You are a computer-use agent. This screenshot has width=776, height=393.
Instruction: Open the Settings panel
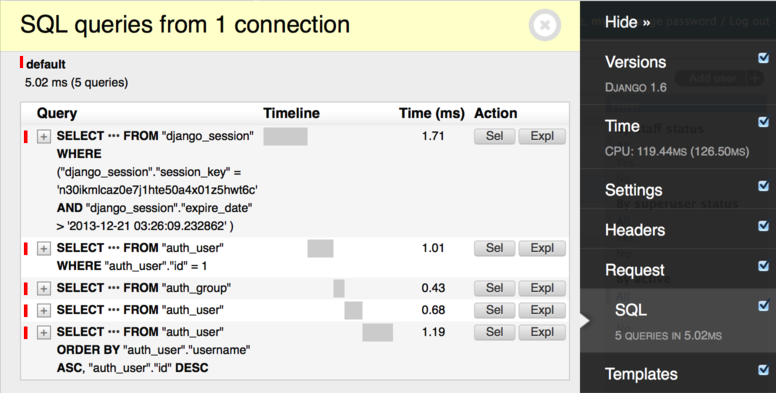pos(633,191)
